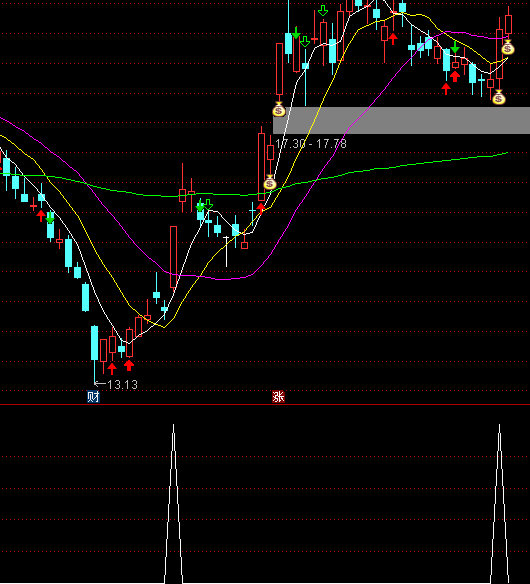Viewport: 530px width, 584px height.
Task: Select the topmost hollow green down arrow
Action: [x=323, y=11]
